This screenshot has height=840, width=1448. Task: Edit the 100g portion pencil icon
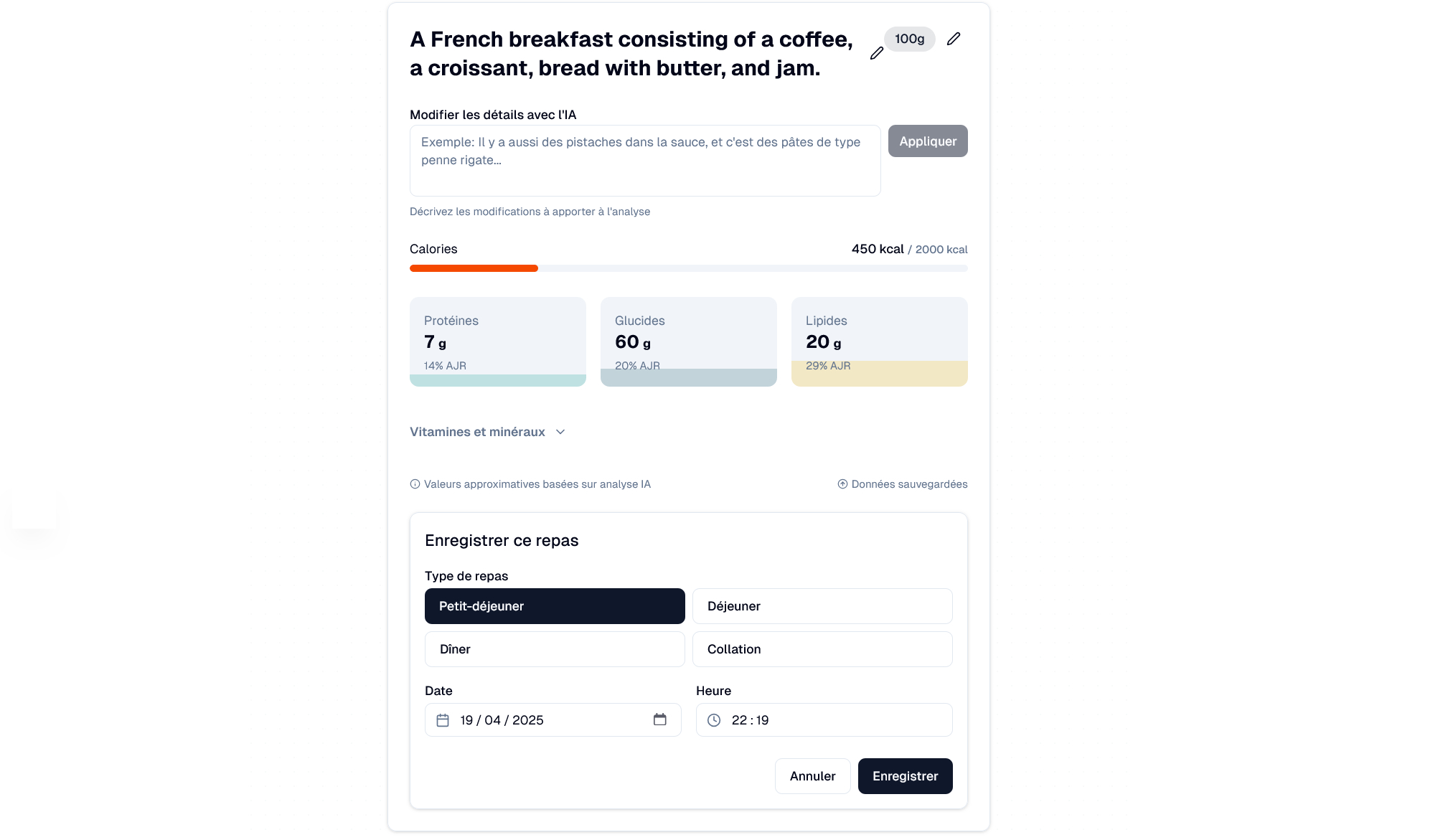pyautogui.click(x=953, y=39)
